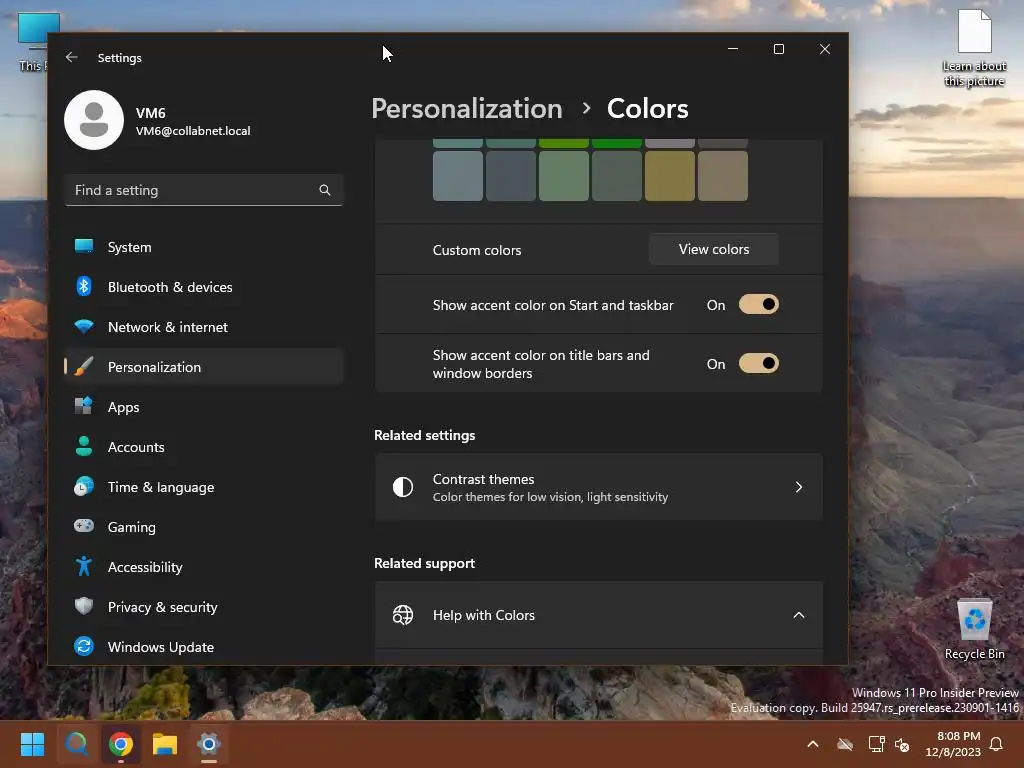Click Learn about this picture icon
Image resolution: width=1024 pixels, height=768 pixels.
click(974, 48)
